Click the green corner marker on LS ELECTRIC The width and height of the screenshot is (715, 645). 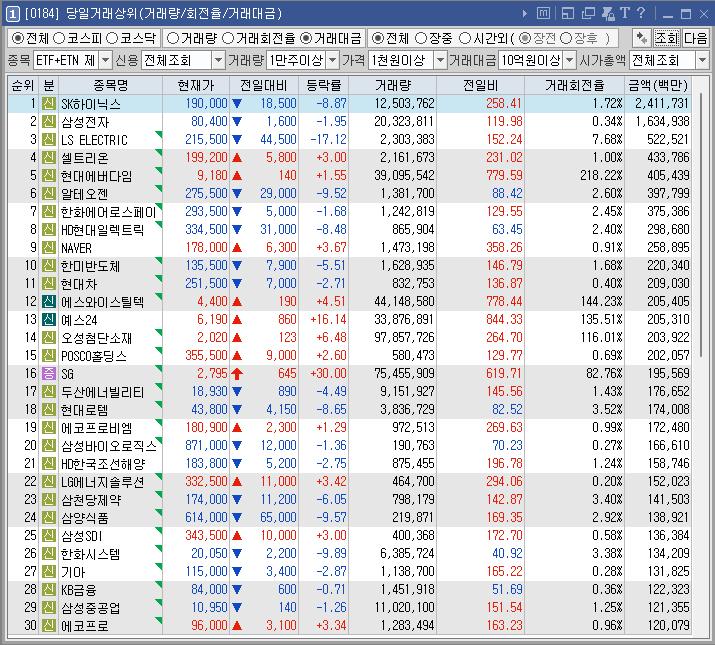(159, 135)
